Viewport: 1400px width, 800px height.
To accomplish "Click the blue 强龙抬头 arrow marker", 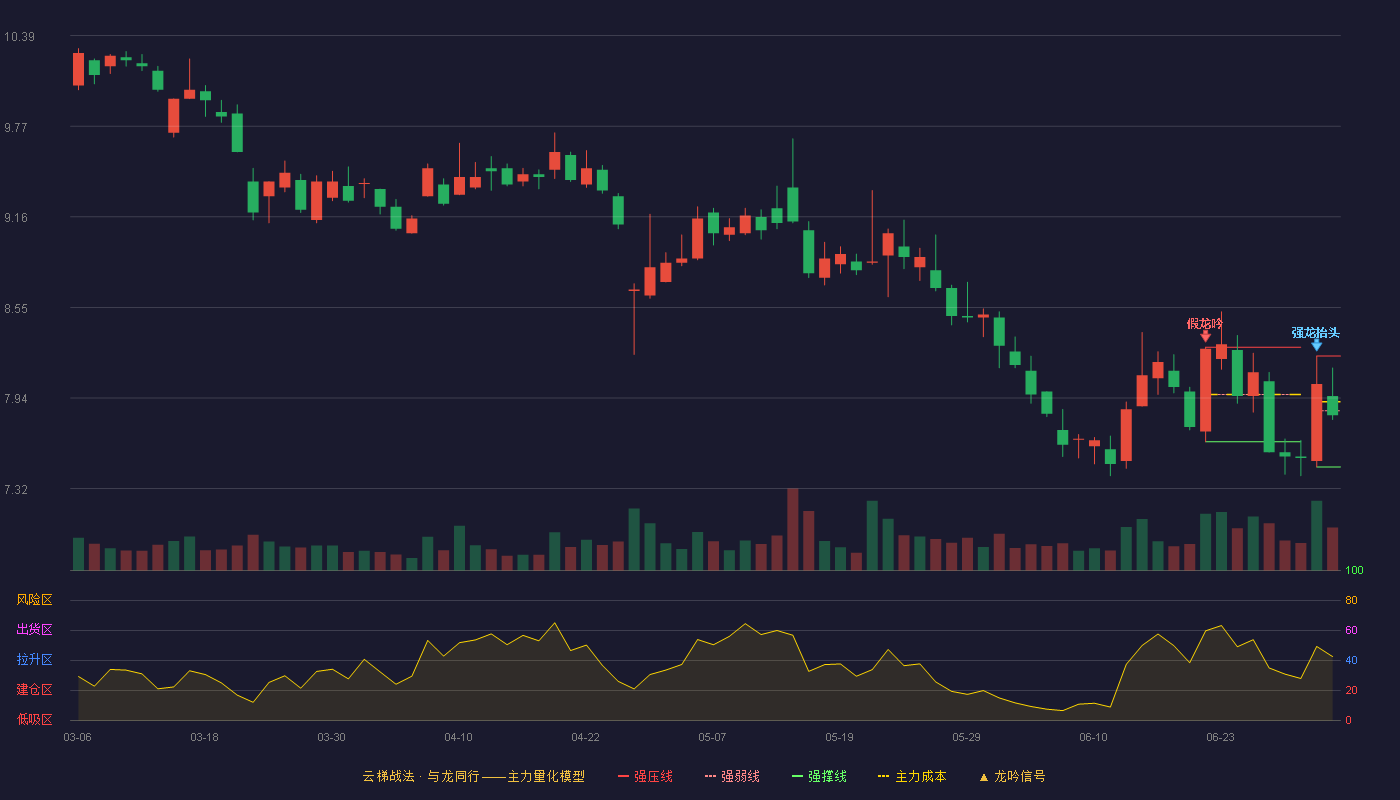I will tap(1316, 345).
